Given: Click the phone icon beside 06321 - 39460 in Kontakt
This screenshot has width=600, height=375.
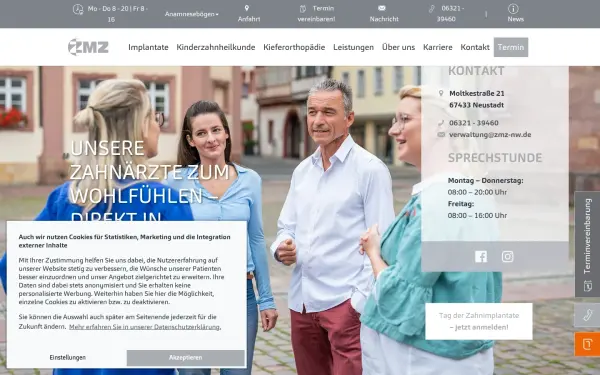Looking at the screenshot, I should (x=441, y=123).
